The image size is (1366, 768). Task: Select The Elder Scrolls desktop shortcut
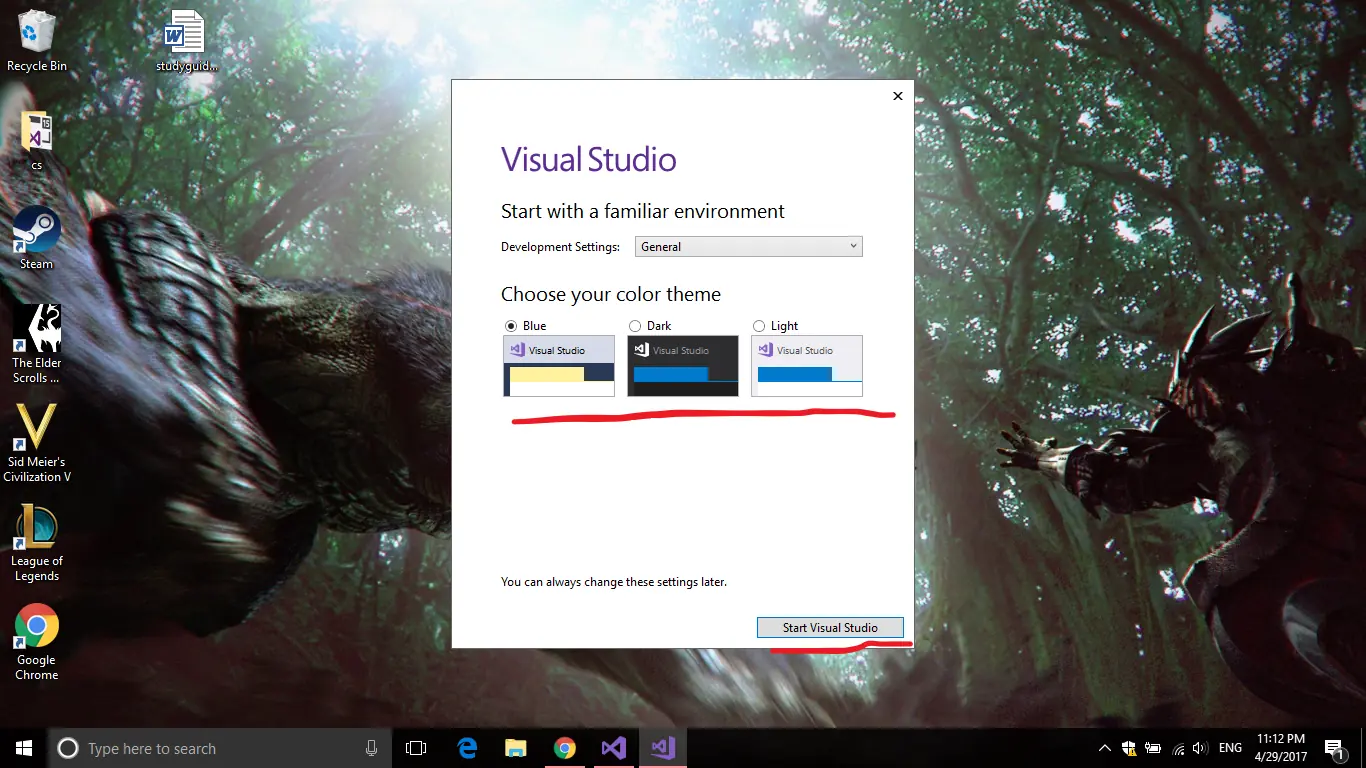tap(36, 345)
